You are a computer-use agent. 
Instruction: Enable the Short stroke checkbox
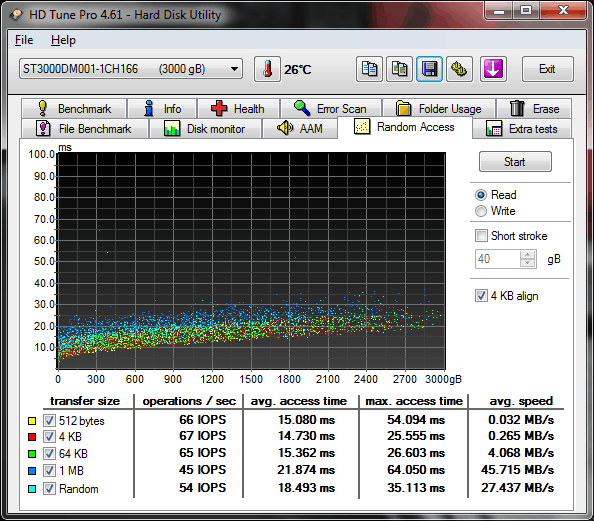(481, 236)
